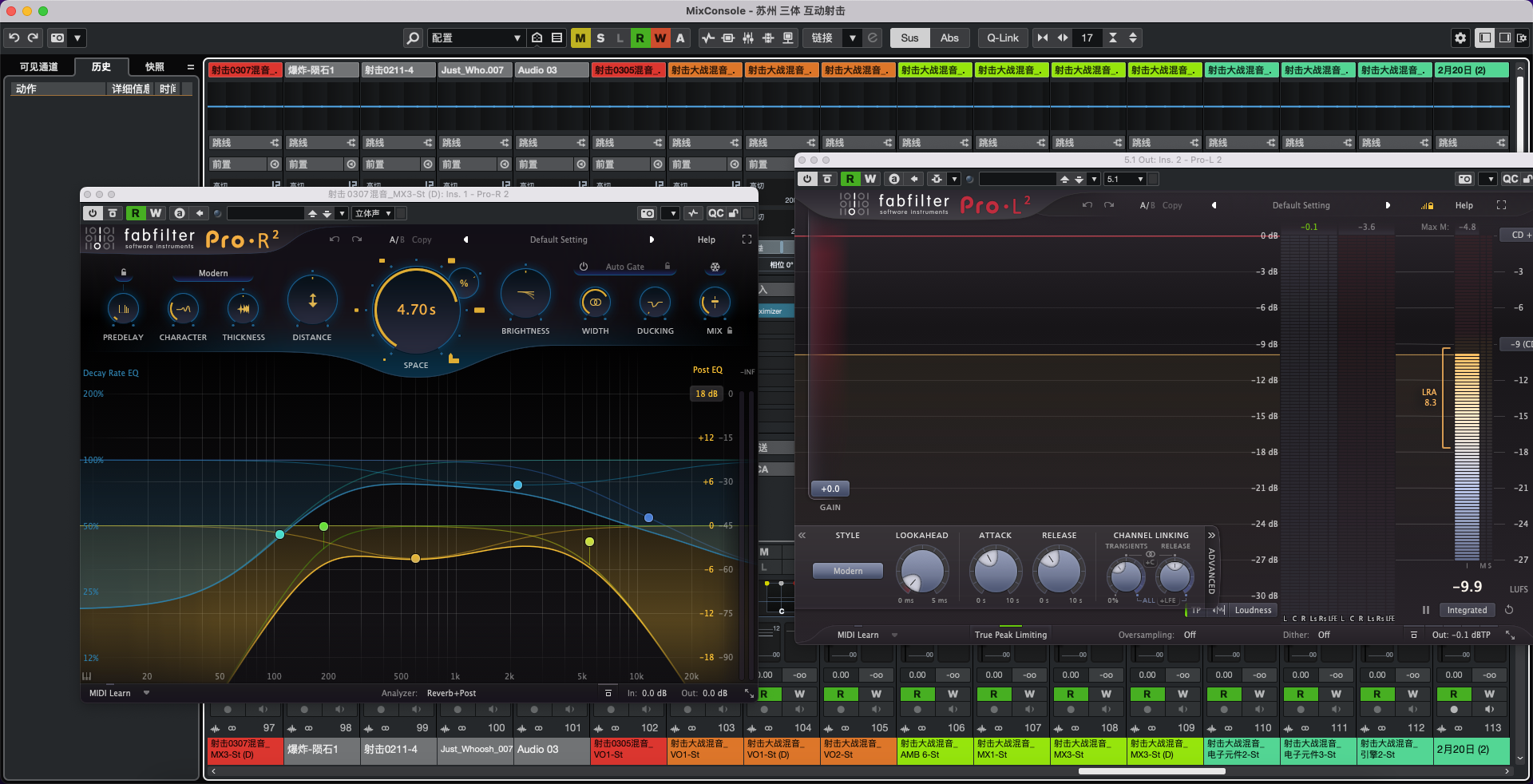Click the search channels magnifier icon

[x=413, y=38]
